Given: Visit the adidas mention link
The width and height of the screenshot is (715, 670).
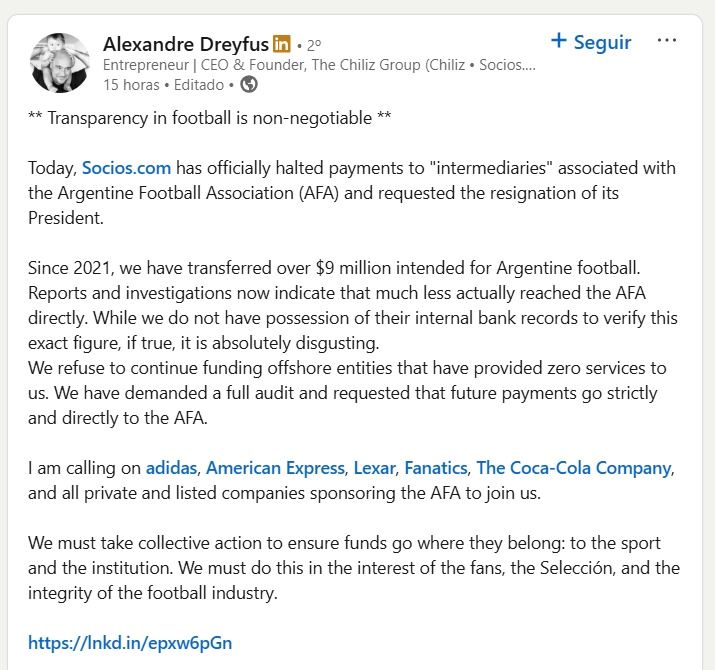Looking at the screenshot, I should pyautogui.click(x=171, y=468).
